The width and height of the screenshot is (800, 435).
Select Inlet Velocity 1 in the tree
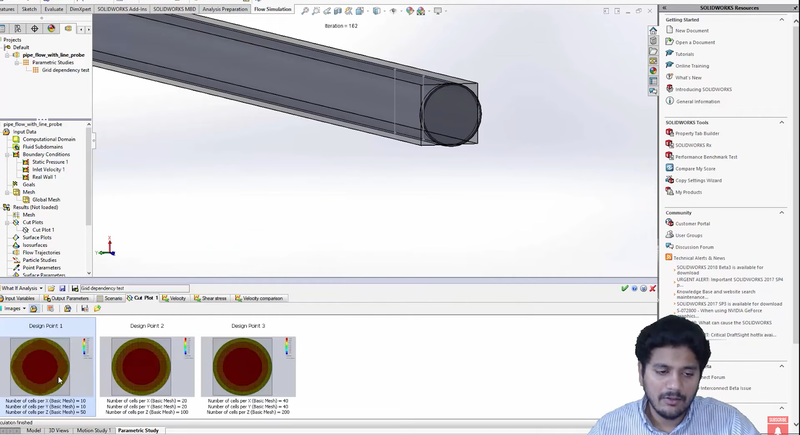point(48,169)
